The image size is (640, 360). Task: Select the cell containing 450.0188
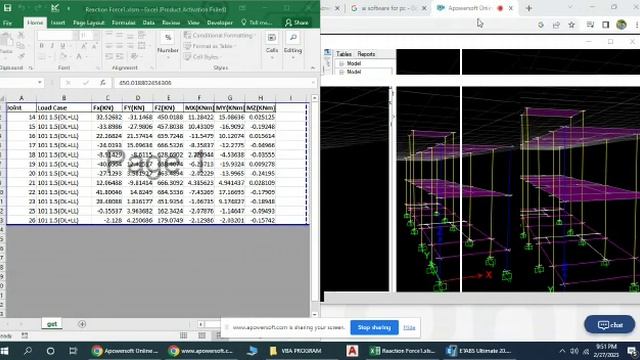[168, 117]
